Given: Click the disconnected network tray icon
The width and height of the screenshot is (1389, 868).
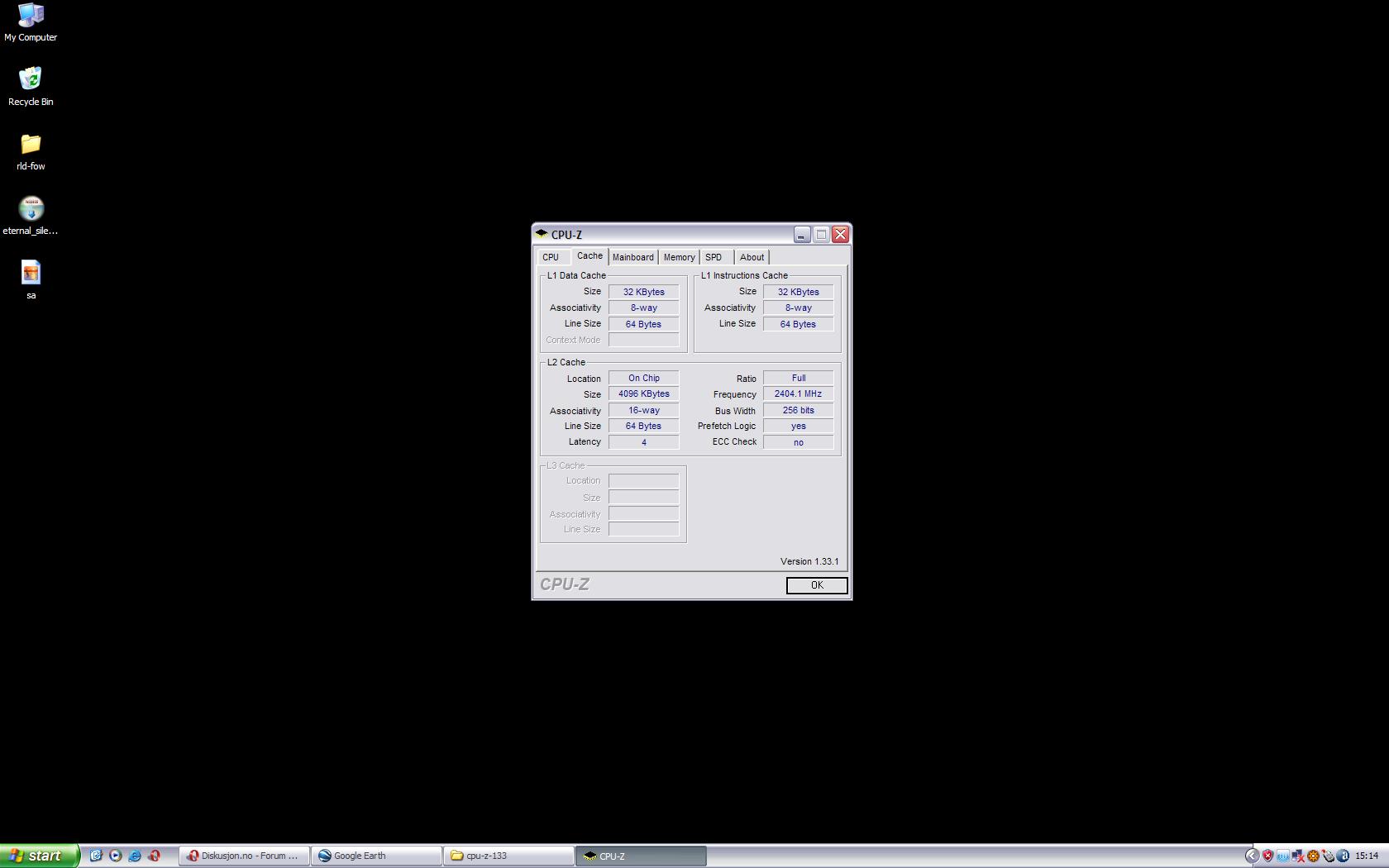Looking at the screenshot, I should tap(1298, 856).
